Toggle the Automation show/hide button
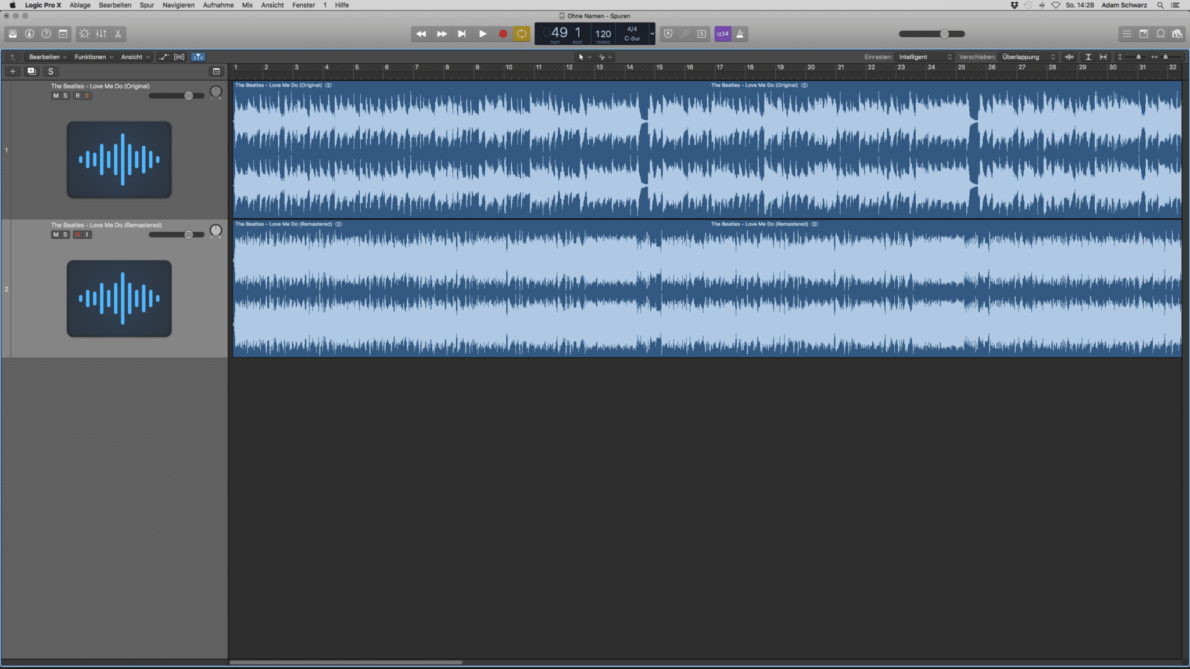The width and height of the screenshot is (1190, 669). pyautogui.click(x=163, y=57)
